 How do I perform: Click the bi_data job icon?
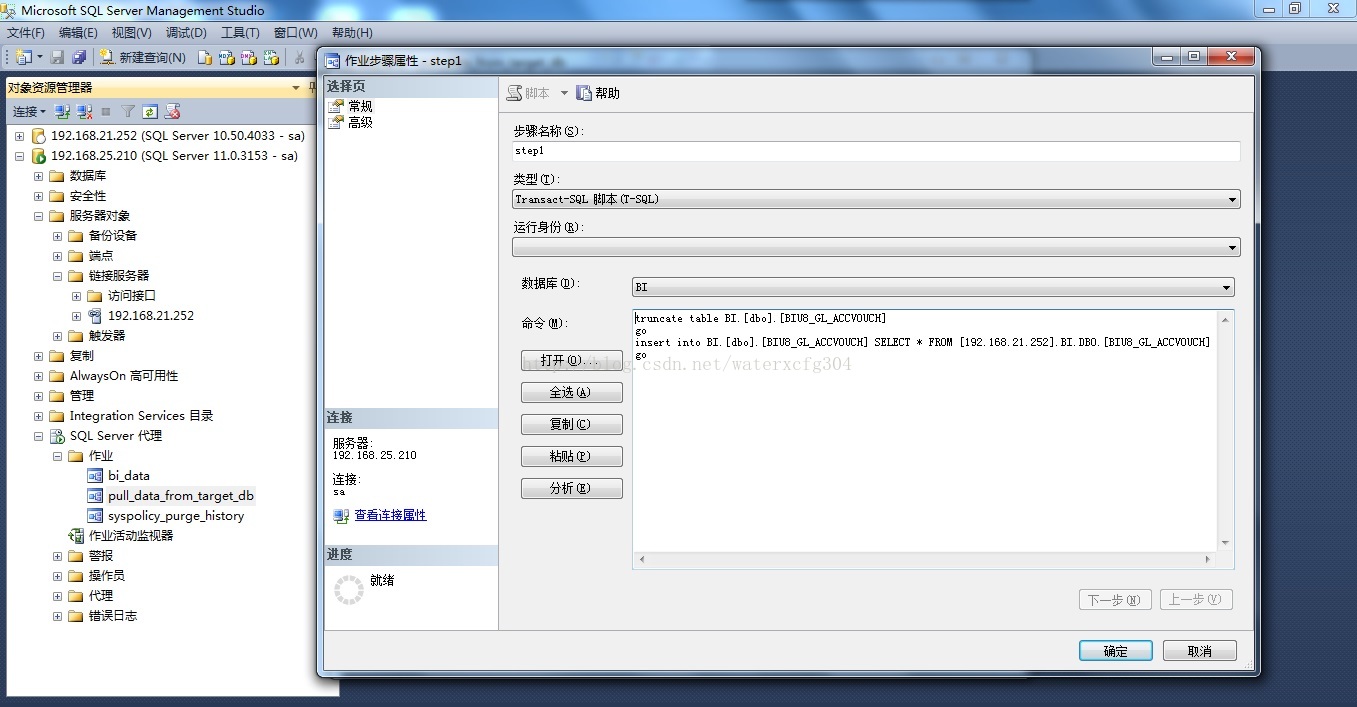[95, 476]
